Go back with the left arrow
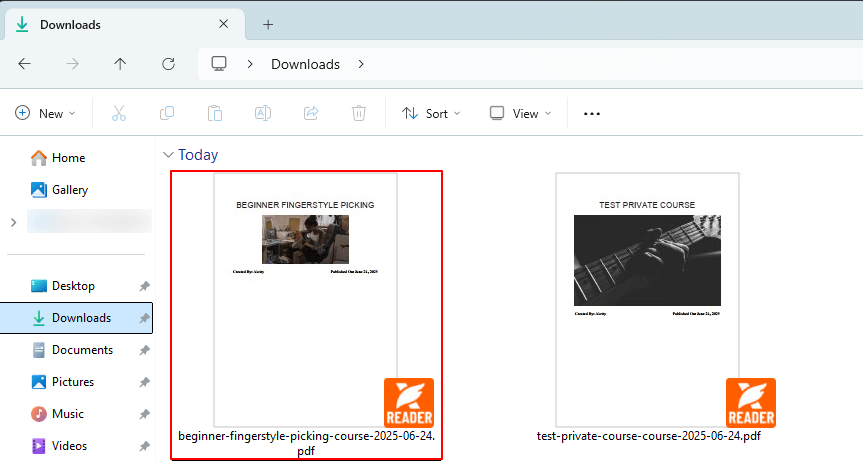 pos(24,64)
